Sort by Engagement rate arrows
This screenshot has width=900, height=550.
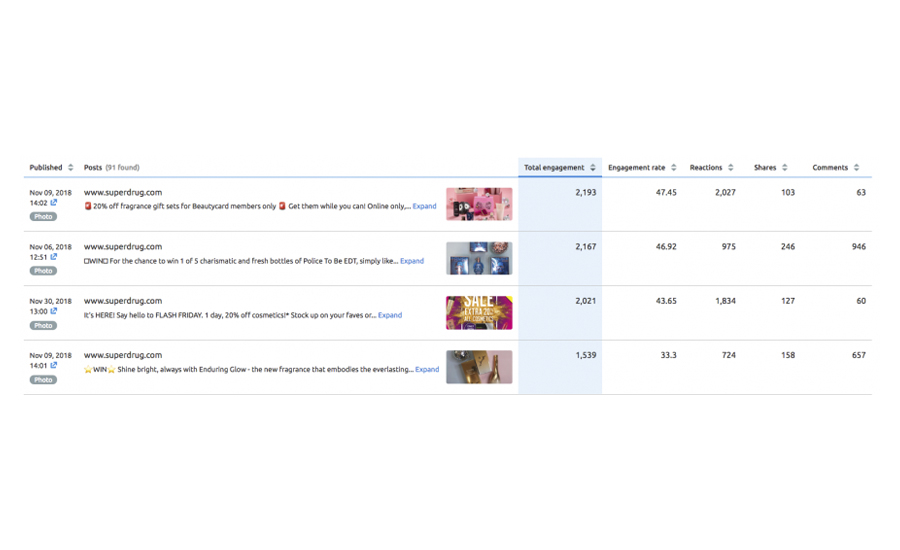[x=674, y=168]
